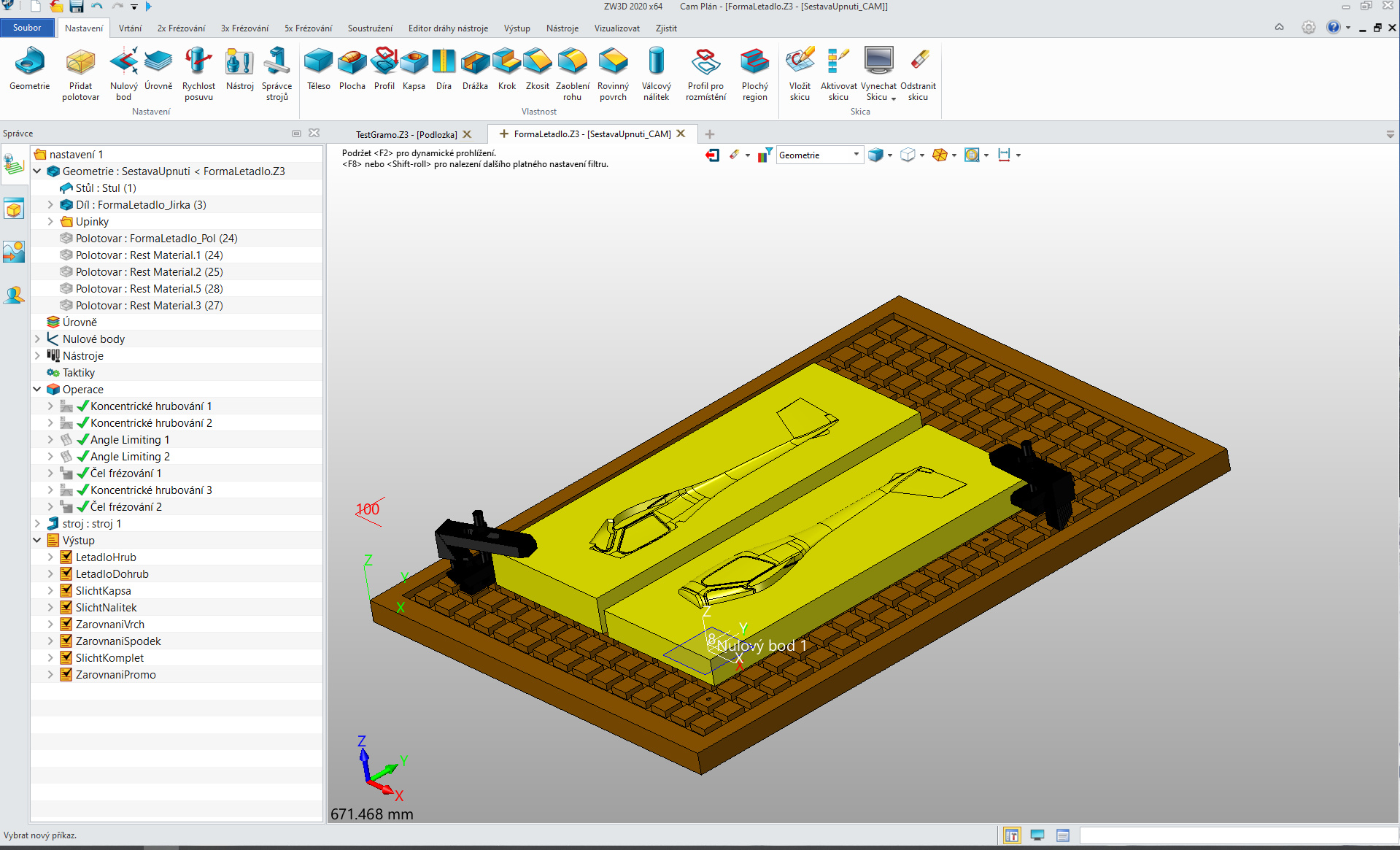The image size is (1400, 850).
Task: Toggle the SlichtKapsa output checkbox
Action: coord(66,591)
